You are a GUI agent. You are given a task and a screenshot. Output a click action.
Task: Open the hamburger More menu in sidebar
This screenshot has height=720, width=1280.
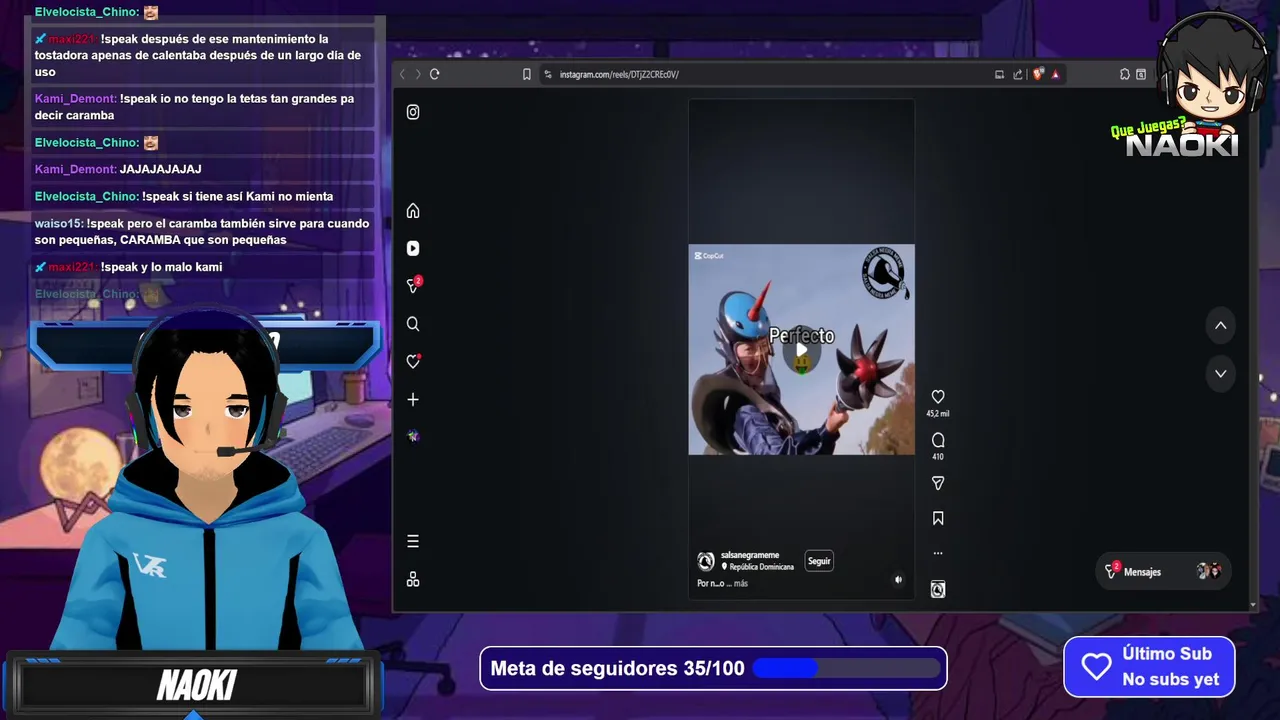(413, 541)
